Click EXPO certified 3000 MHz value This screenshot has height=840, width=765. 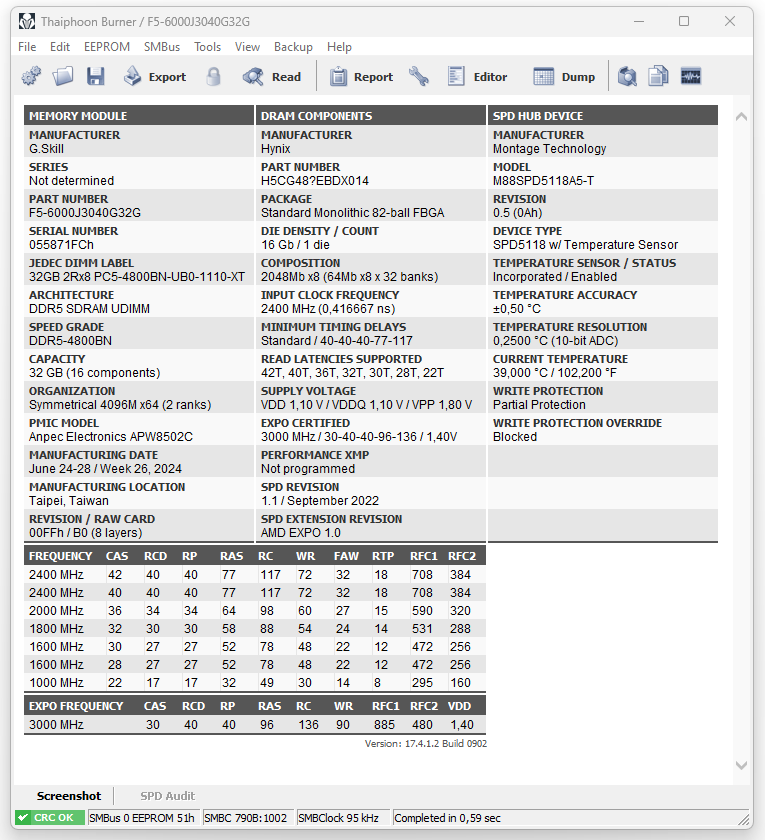[x=359, y=437]
